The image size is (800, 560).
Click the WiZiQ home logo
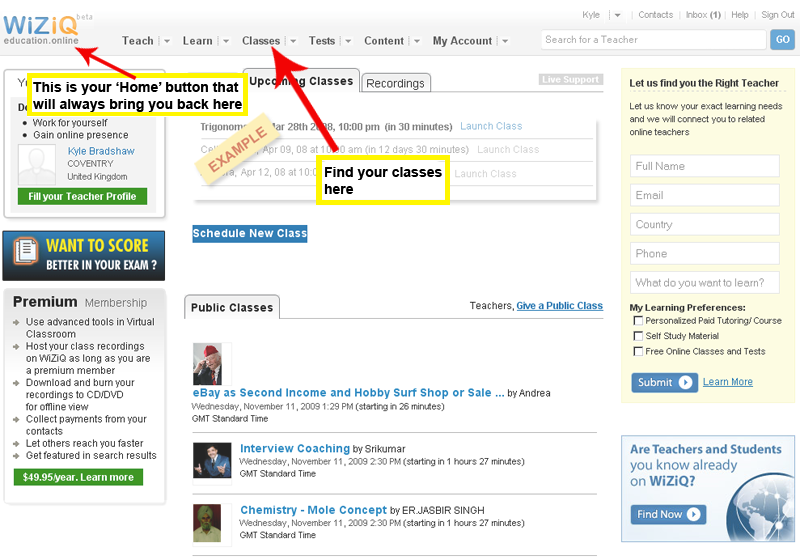[41, 30]
